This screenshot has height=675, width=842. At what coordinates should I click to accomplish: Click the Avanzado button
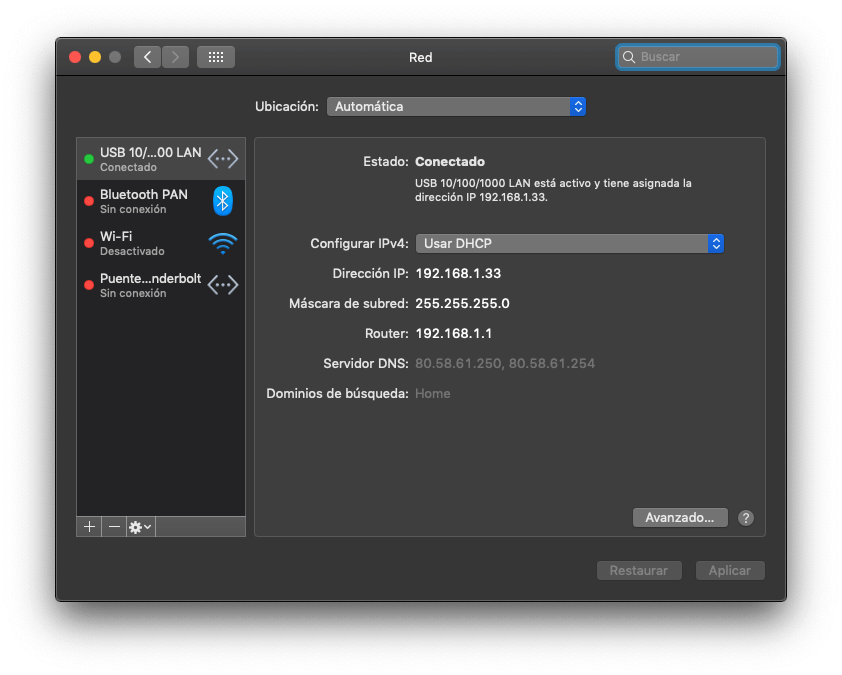tap(679, 518)
